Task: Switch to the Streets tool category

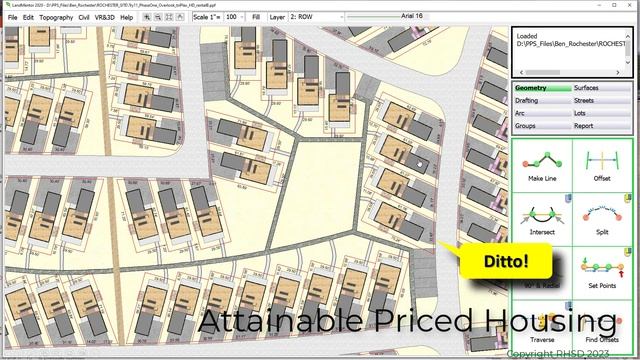Action: pyautogui.click(x=602, y=100)
